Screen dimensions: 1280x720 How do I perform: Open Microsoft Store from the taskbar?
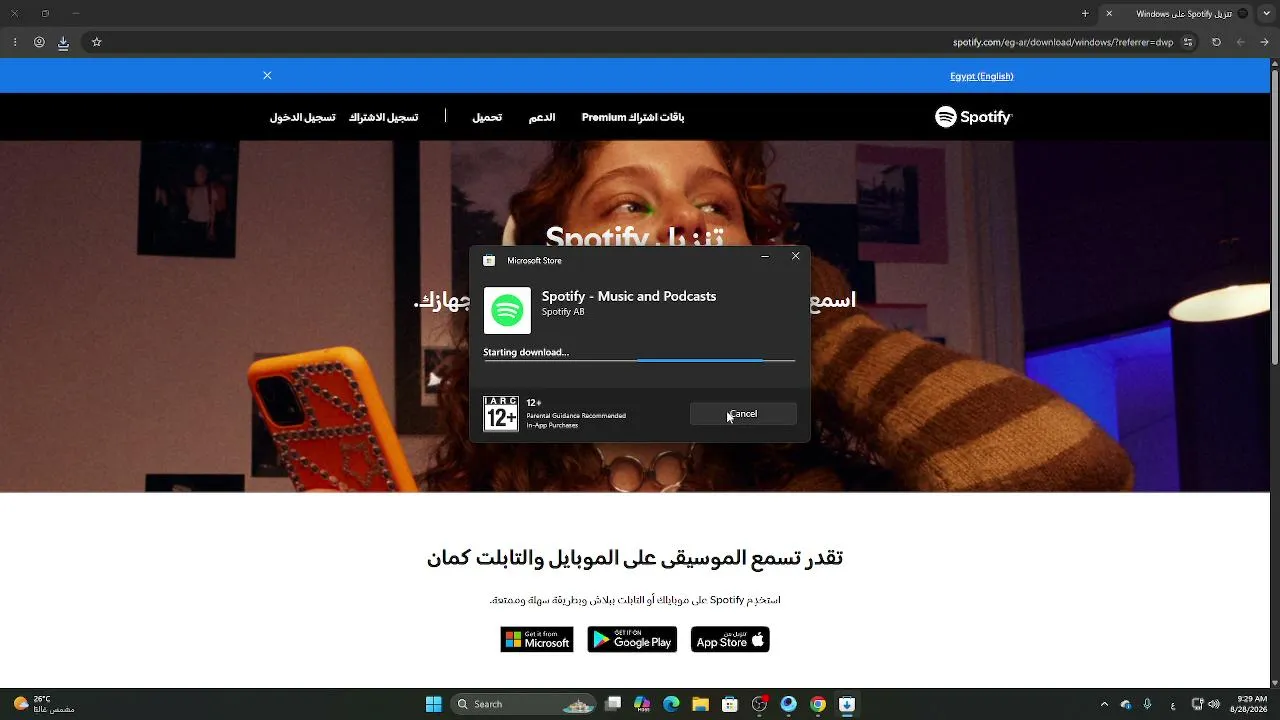coord(730,704)
